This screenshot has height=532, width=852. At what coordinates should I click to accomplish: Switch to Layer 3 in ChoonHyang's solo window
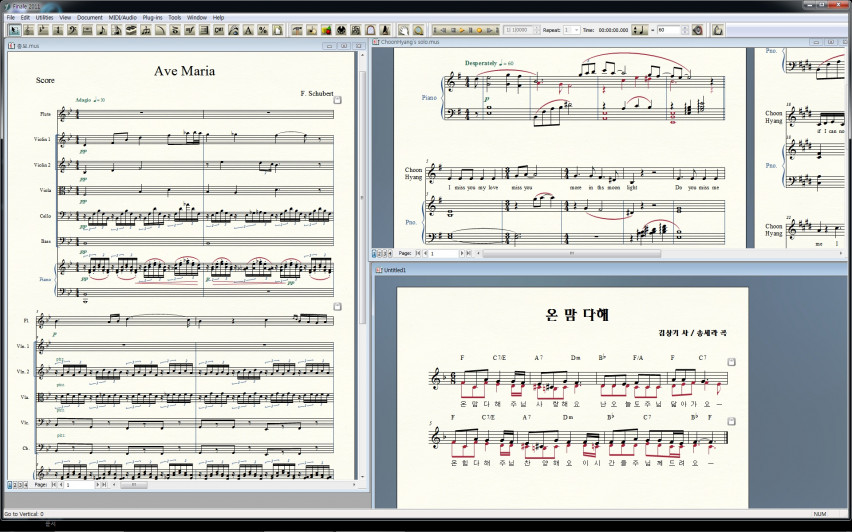pos(385,253)
